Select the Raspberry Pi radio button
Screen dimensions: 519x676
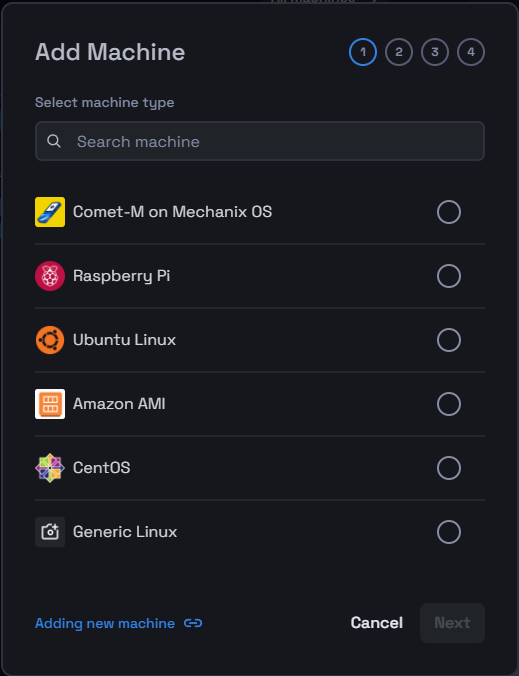pyautogui.click(x=449, y=276)
